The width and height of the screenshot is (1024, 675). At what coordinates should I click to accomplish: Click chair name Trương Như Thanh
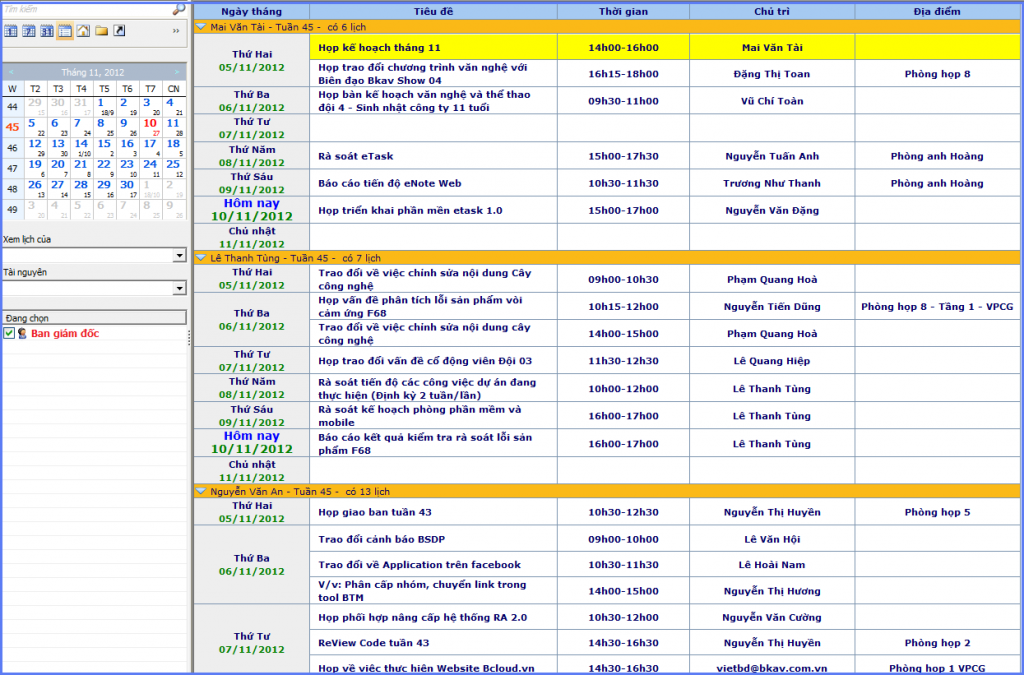tap(772, 183)
